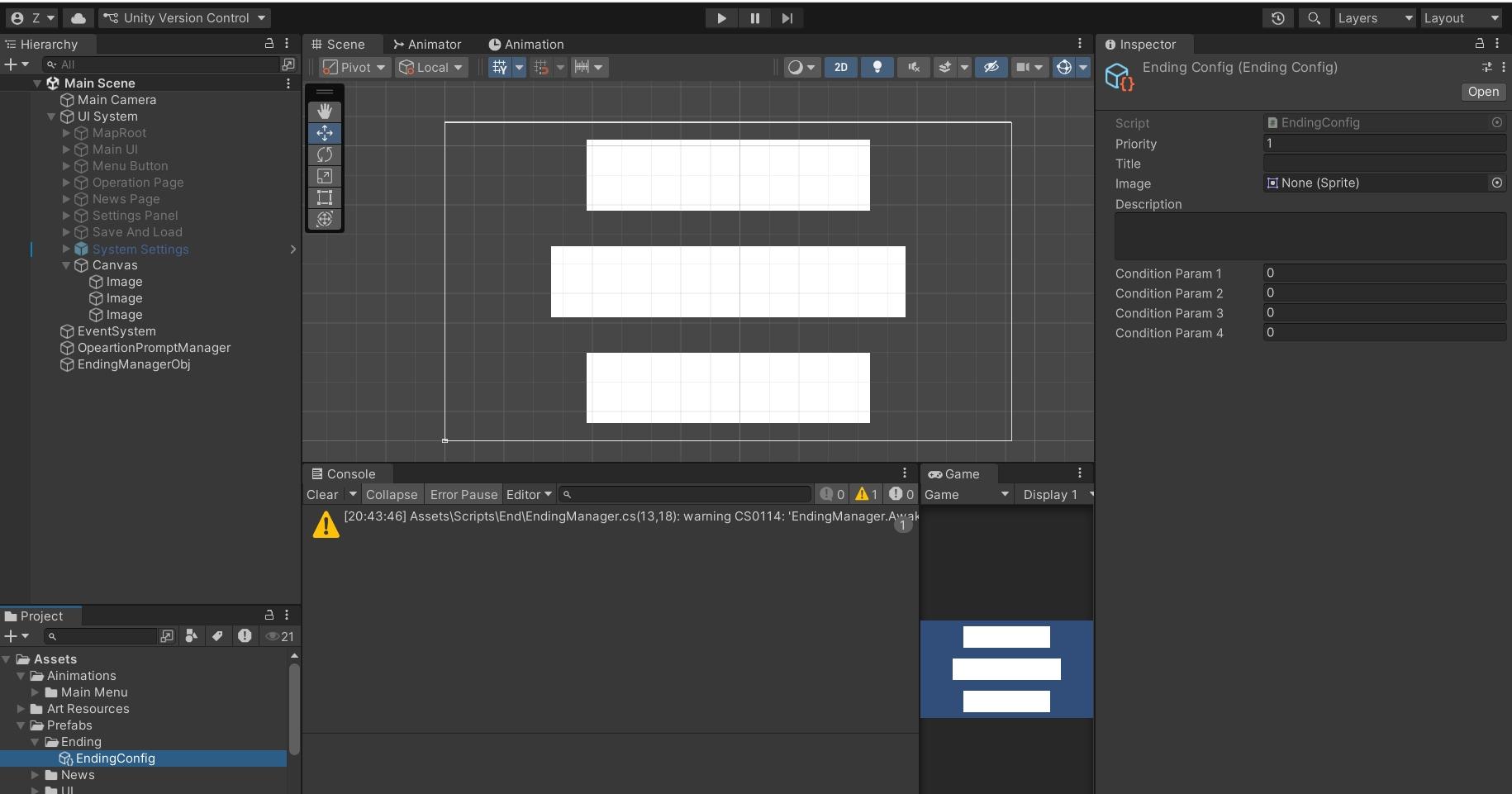Select the Hand view tool
The width and height of the screenshot is (1512, 794).
(325, 112)
